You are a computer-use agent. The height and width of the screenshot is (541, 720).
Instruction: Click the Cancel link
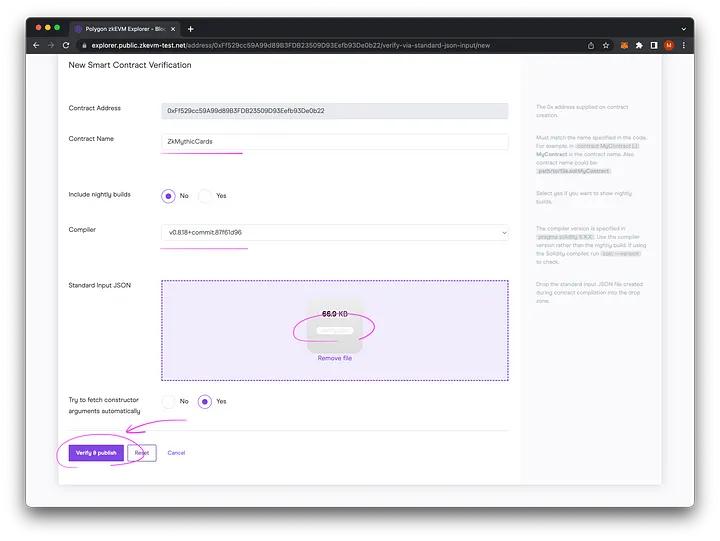coord(176,453)
